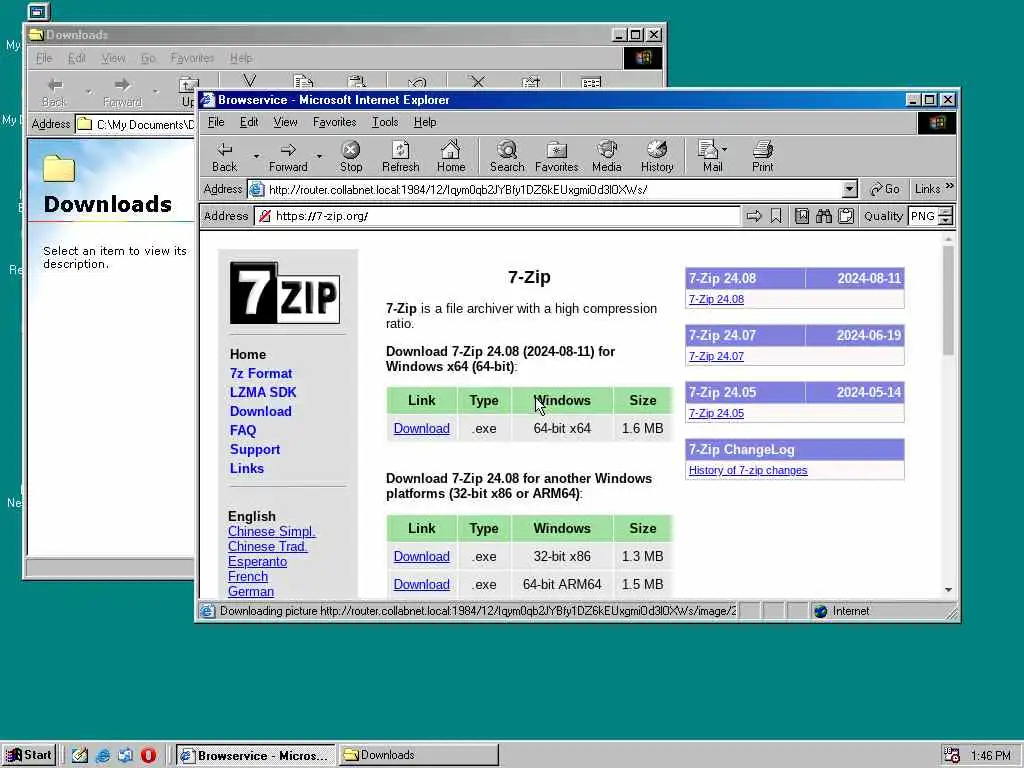This screenshot has width=1024, height=768.
Task: Open the File menu in Internet Explorer
Action: coord(216,122)
